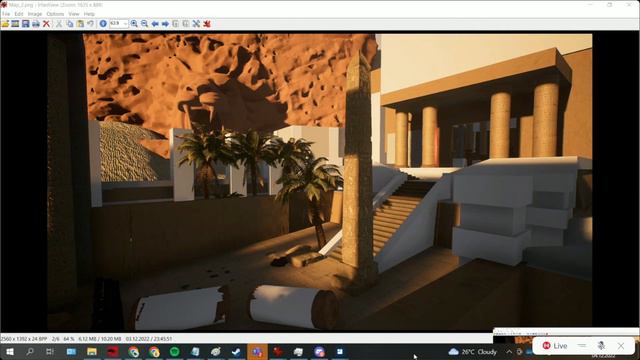Expand the system tray hidden icons chevron
Screen dimensions: 640x360
(509, 351)
